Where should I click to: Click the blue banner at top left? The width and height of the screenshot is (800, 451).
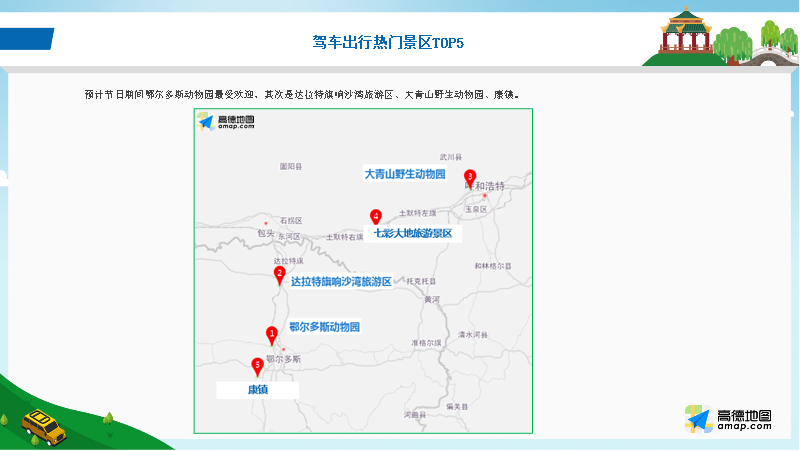26,39
